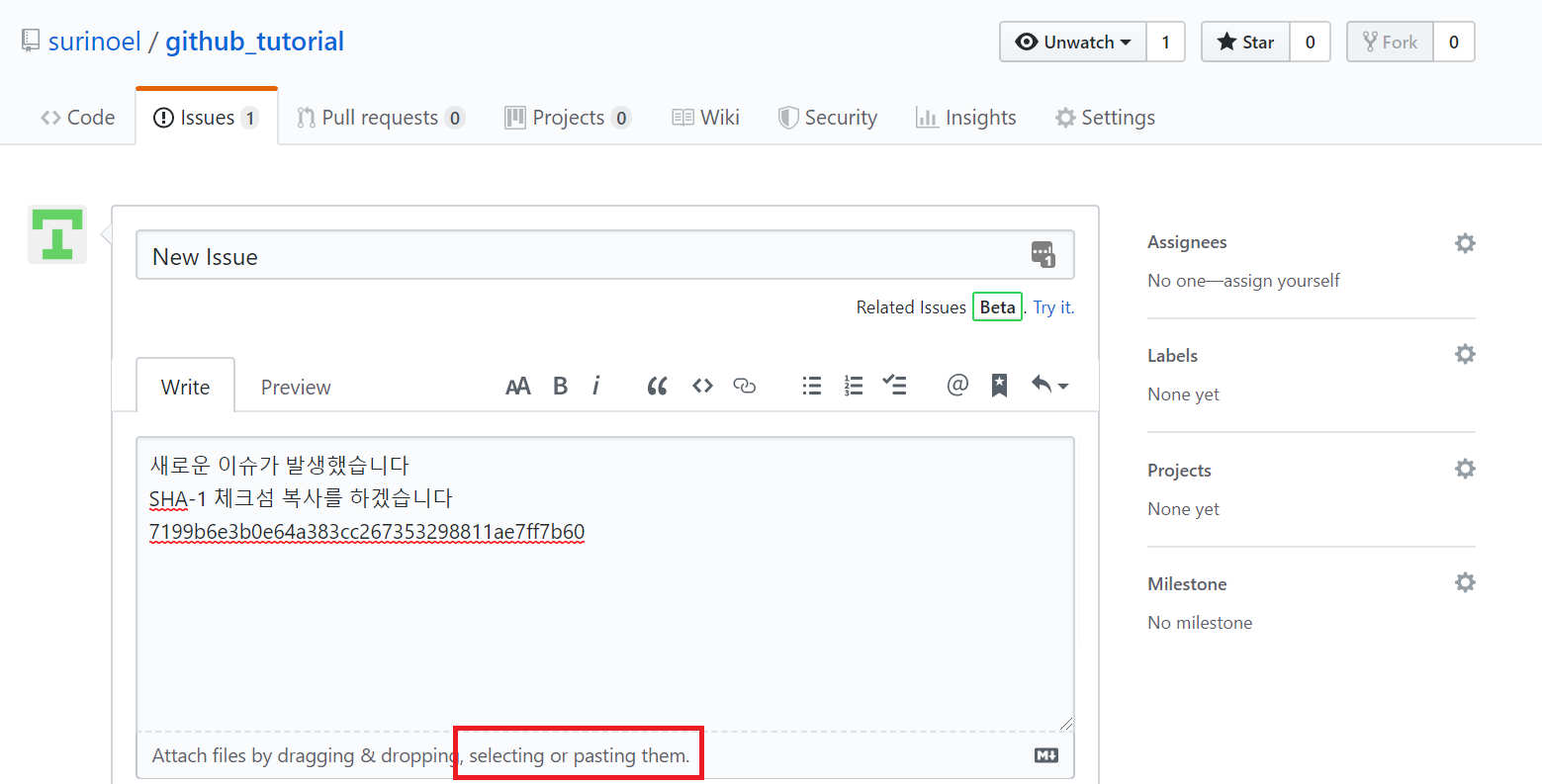The height and width of the screenshot is (784, 1542).
Task: Apply bold formatting with B icon
Action: [x=560, y=387]
